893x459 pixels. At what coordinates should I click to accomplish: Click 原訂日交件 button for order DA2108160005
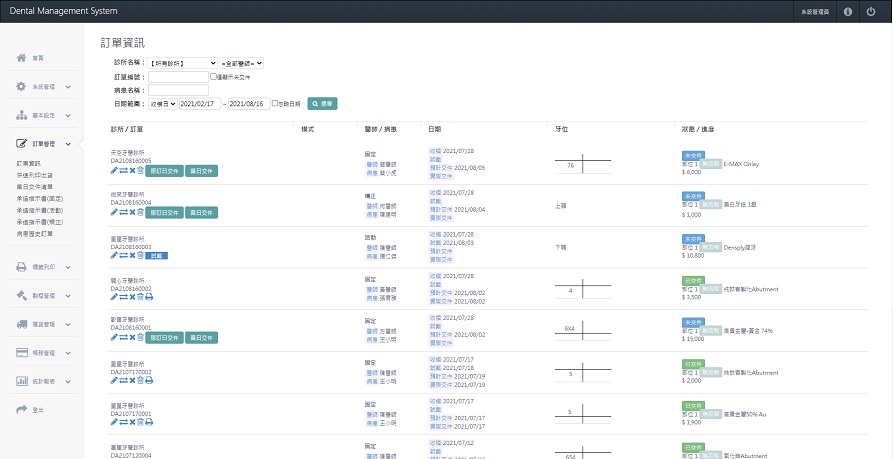point(164,171)
